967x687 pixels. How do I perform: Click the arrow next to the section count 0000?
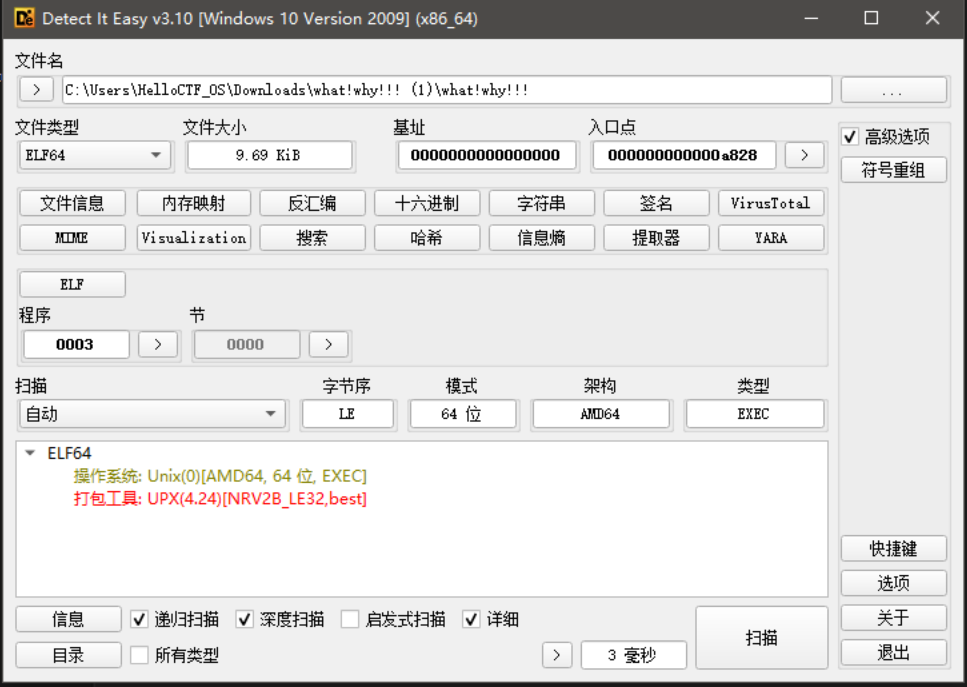(x=328, y=344)
